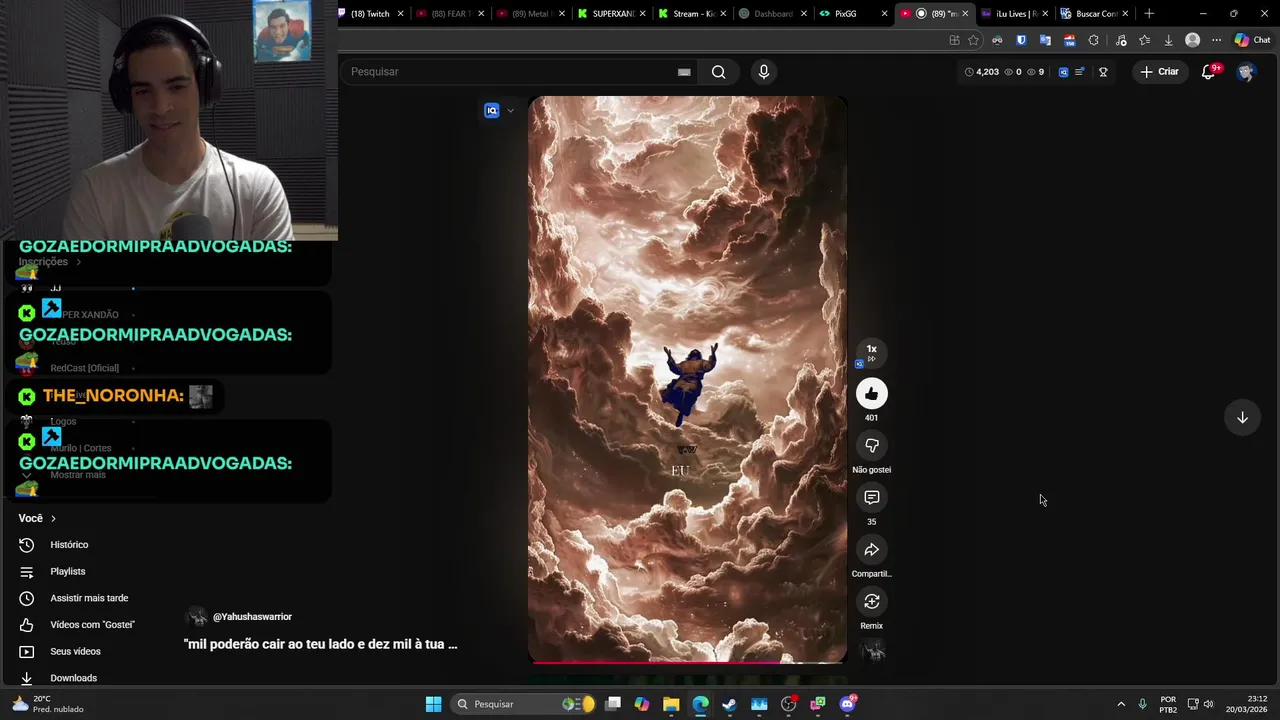This screenshot has width=1280, height=720.
Task: Open the sound-source thumbnail below Remix
Action: tap(873, 652)
